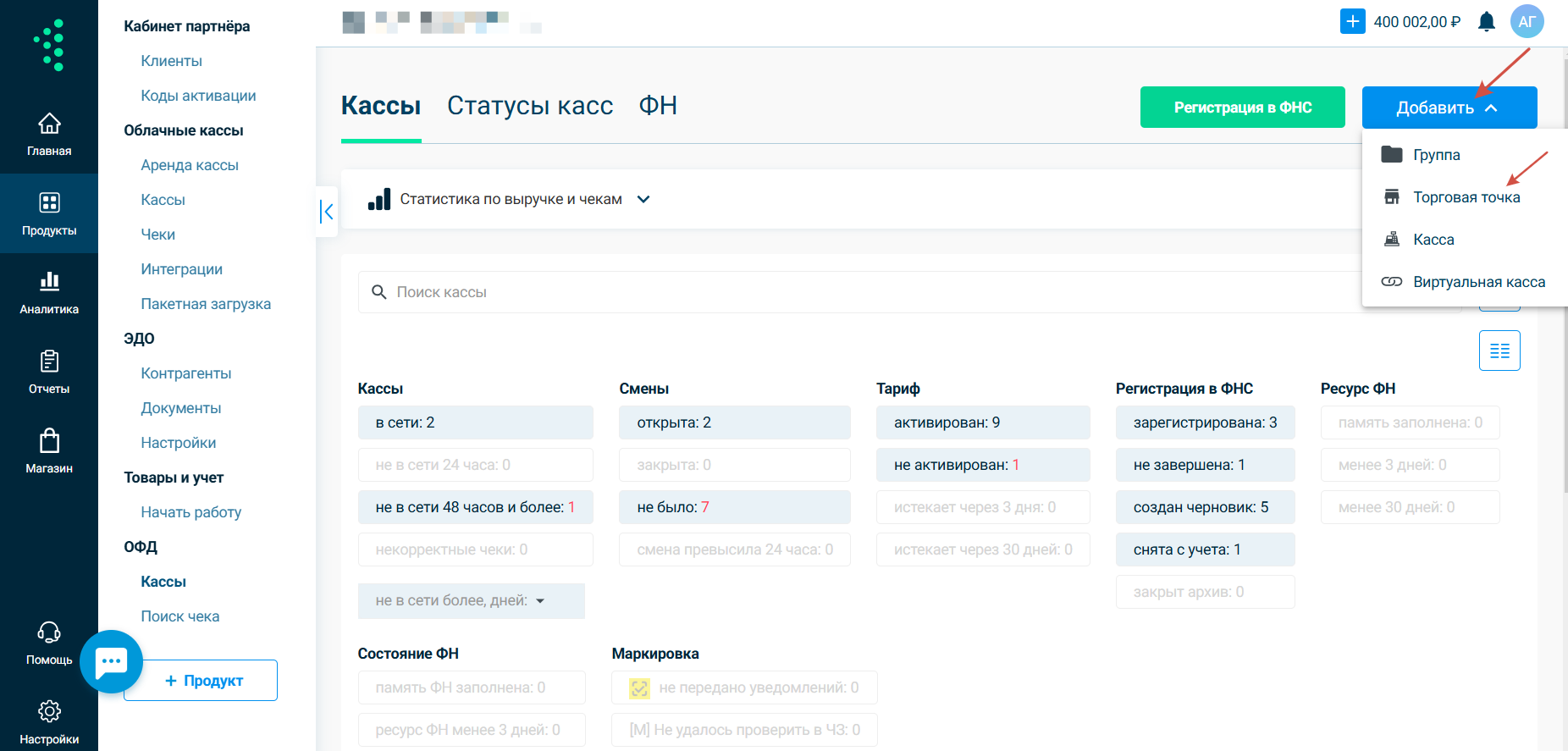Open 'не в сети более, дней' dropdown

471,600
